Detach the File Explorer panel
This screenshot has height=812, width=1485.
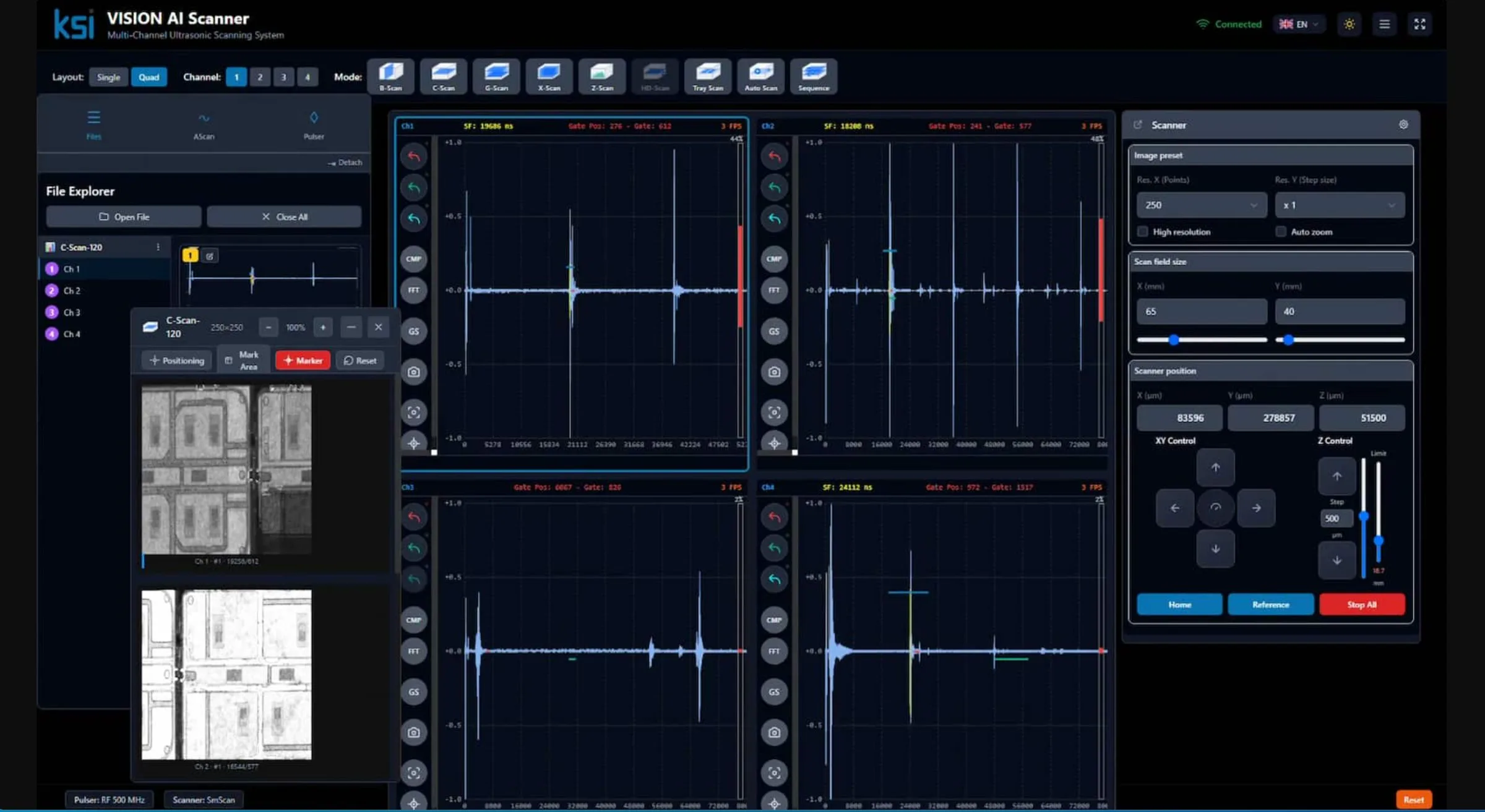point(345,163)
